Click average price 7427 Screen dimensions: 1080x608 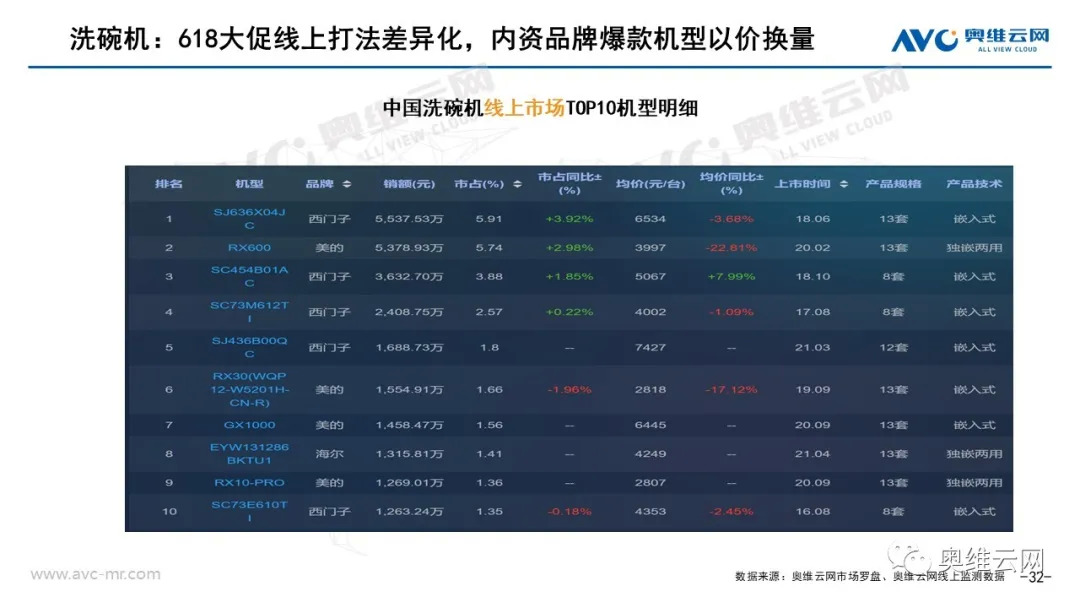(x=650, y=348)
